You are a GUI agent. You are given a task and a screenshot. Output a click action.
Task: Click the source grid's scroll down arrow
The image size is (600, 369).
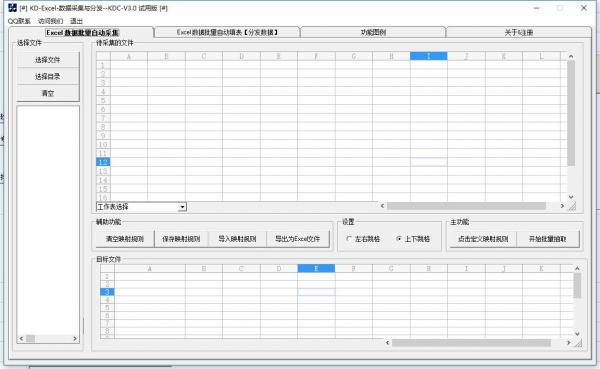(571, 197)
